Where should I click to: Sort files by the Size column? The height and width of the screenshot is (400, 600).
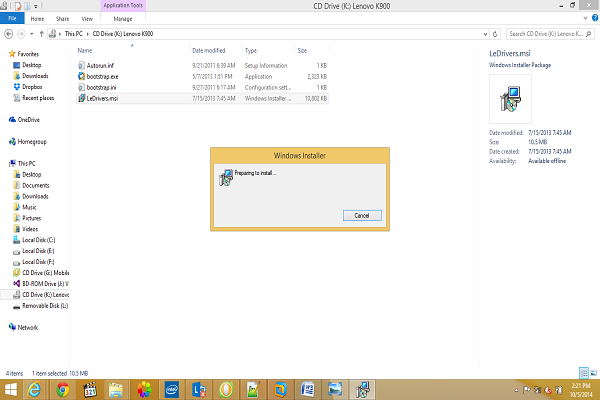coord(302,51)
